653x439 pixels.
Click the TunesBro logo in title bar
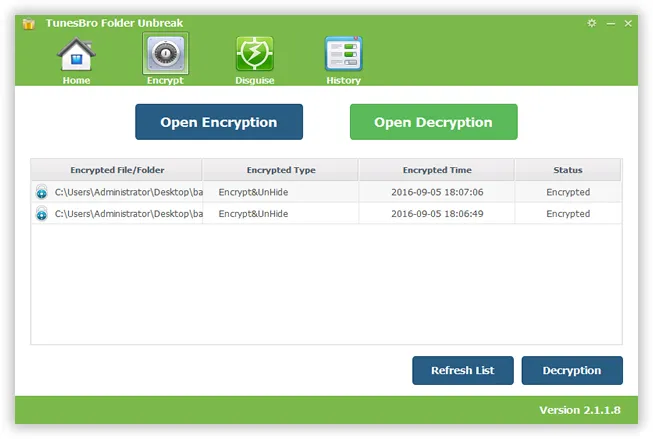coord(28,23)
